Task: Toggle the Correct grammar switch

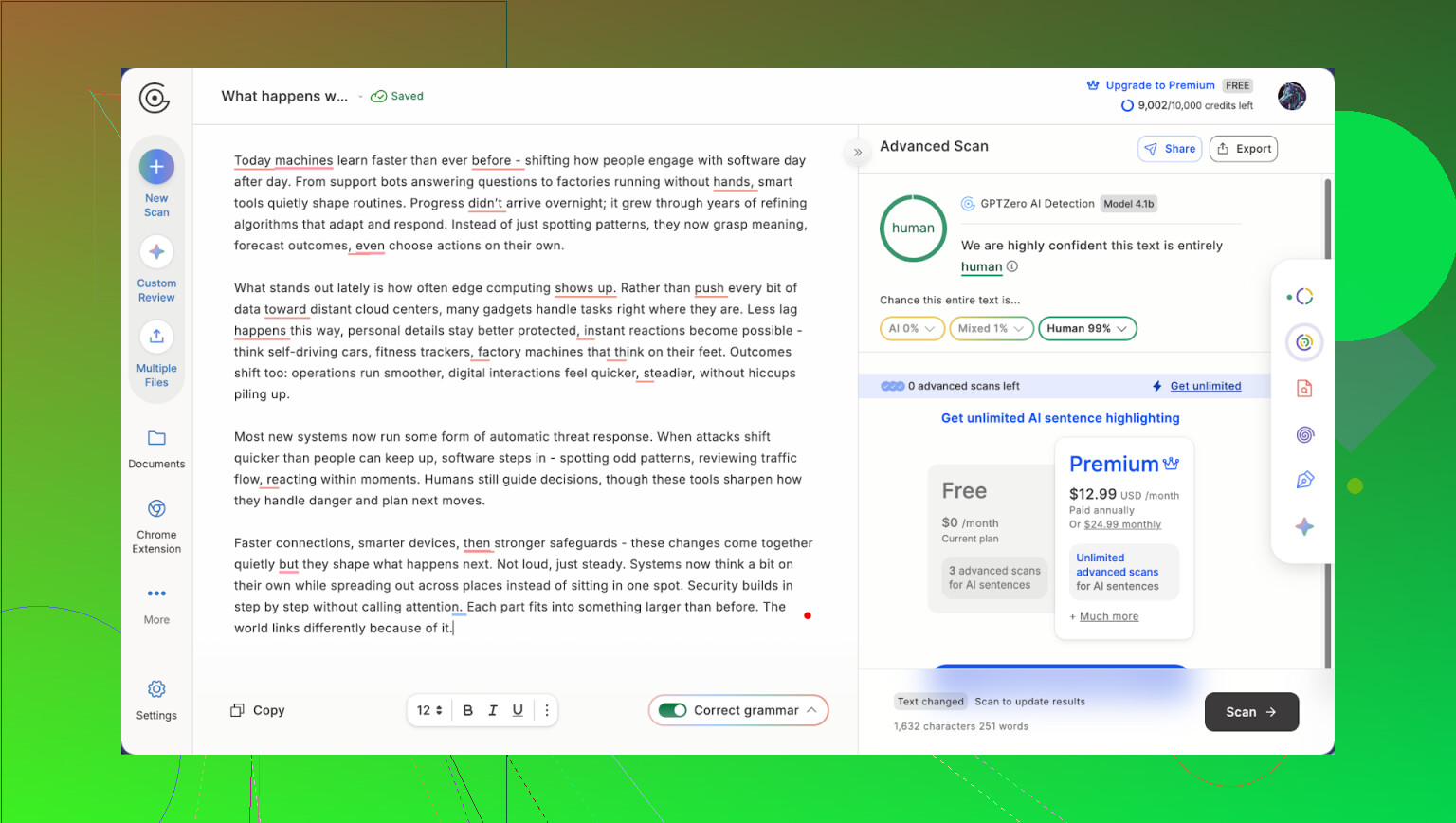Action: [673, 710]
